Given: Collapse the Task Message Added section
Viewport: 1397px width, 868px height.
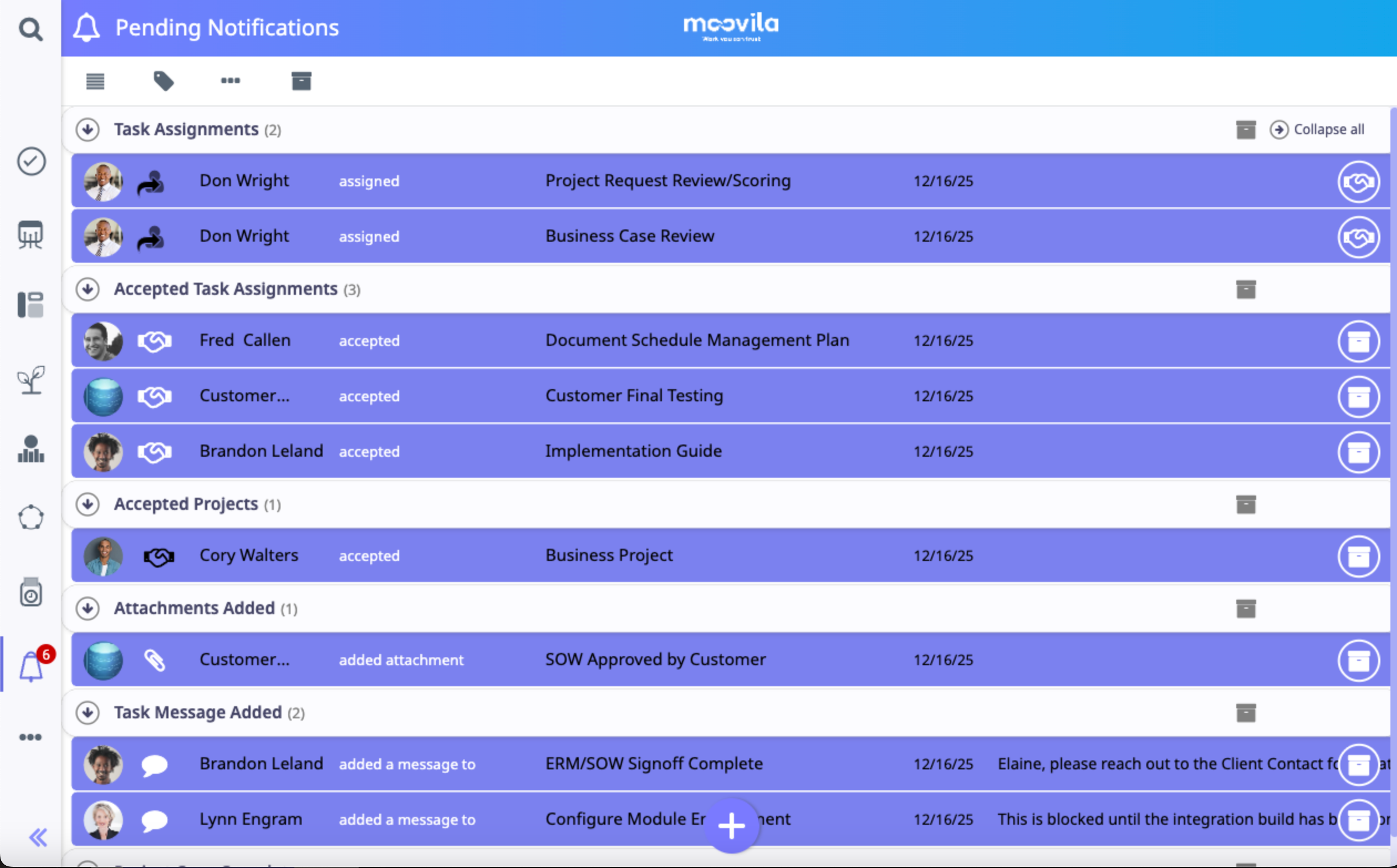Looking at the screenshot, I should click(x=88, y=713).
